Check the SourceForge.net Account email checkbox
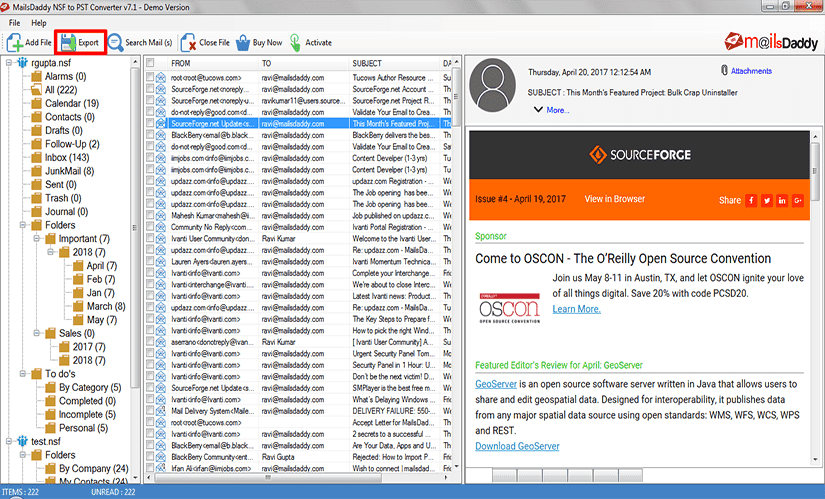825x499 pixels. click(150, 88)
